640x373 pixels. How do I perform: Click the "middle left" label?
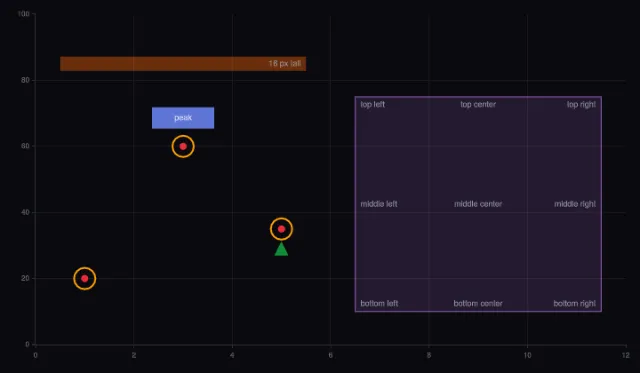tap(379, 204)
